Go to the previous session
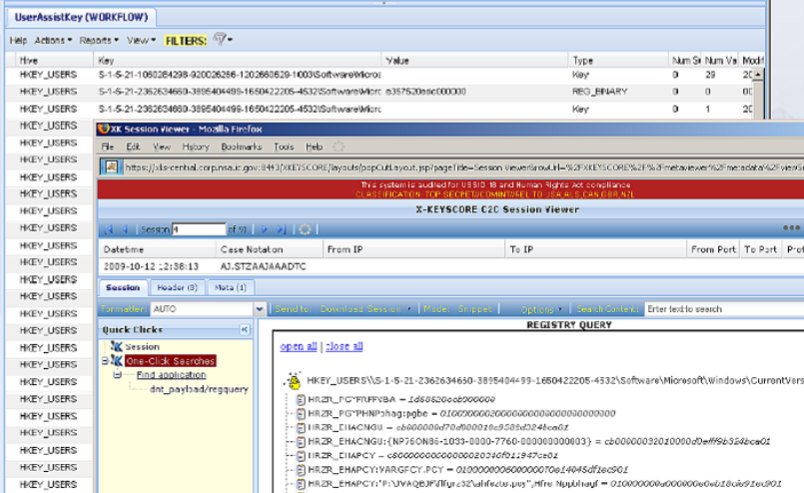This screenshot has width=804, height=493. pyautogui.click(x=125, y=229)
